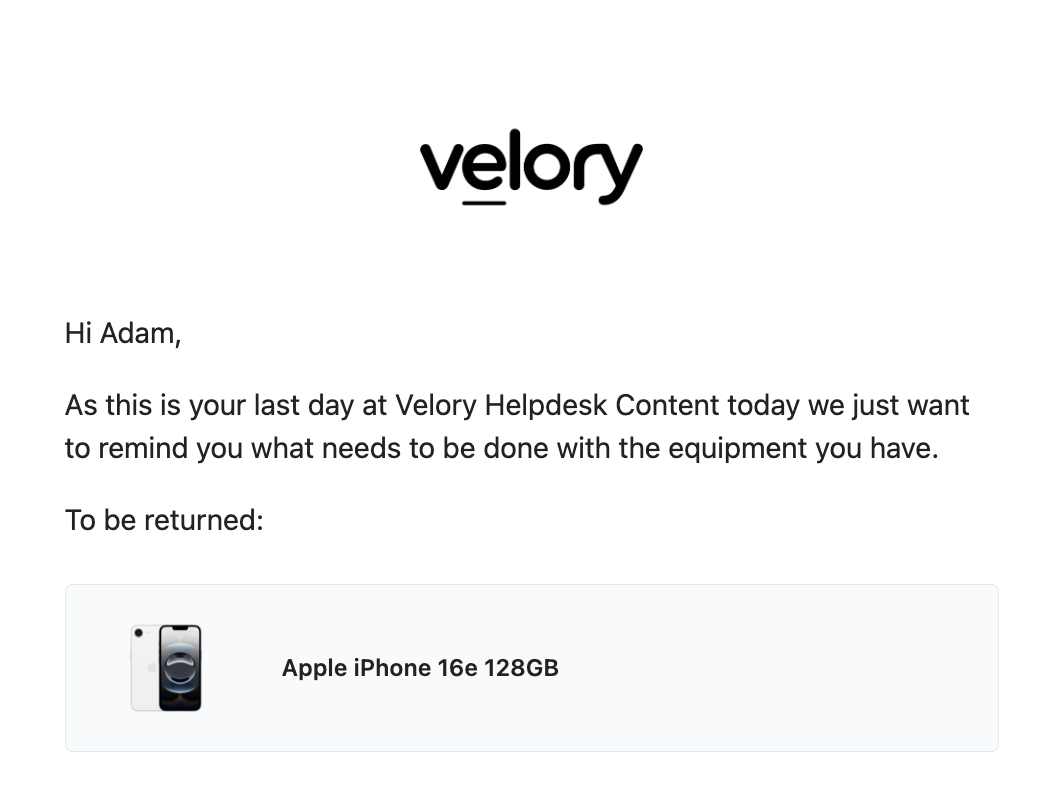Image resolution: width=1060 pixels, height=792 pixels.
Task: Click the underline beneath the logo's letter e
Action: [484, 202]
